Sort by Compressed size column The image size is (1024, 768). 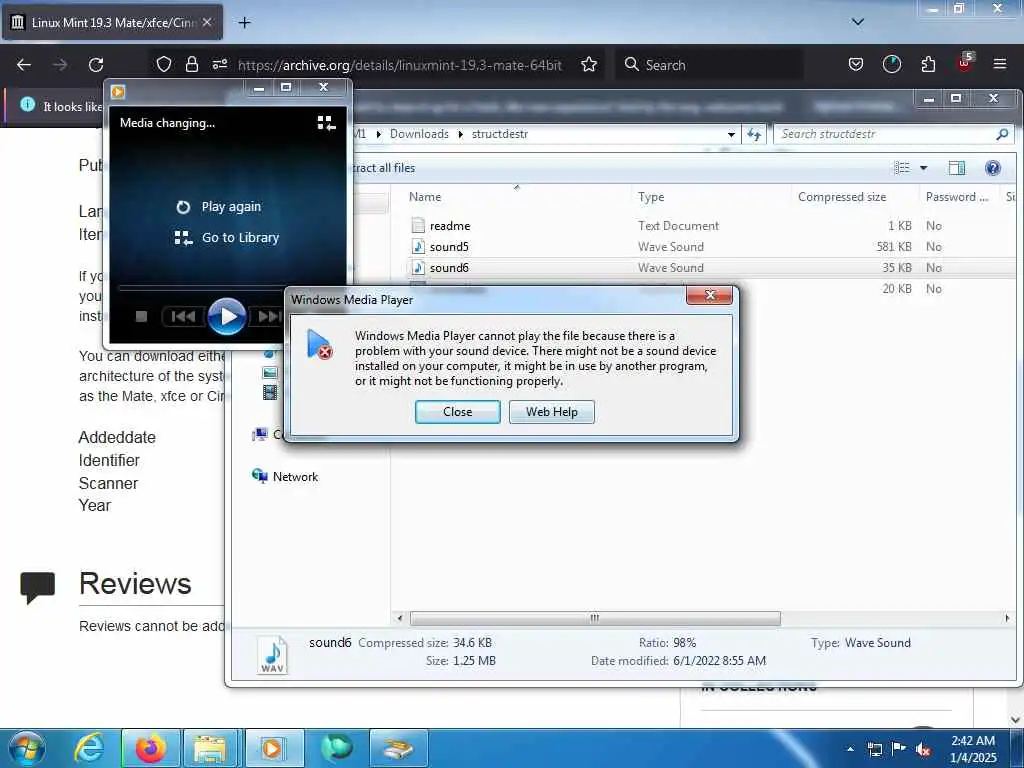coord(842,197)
